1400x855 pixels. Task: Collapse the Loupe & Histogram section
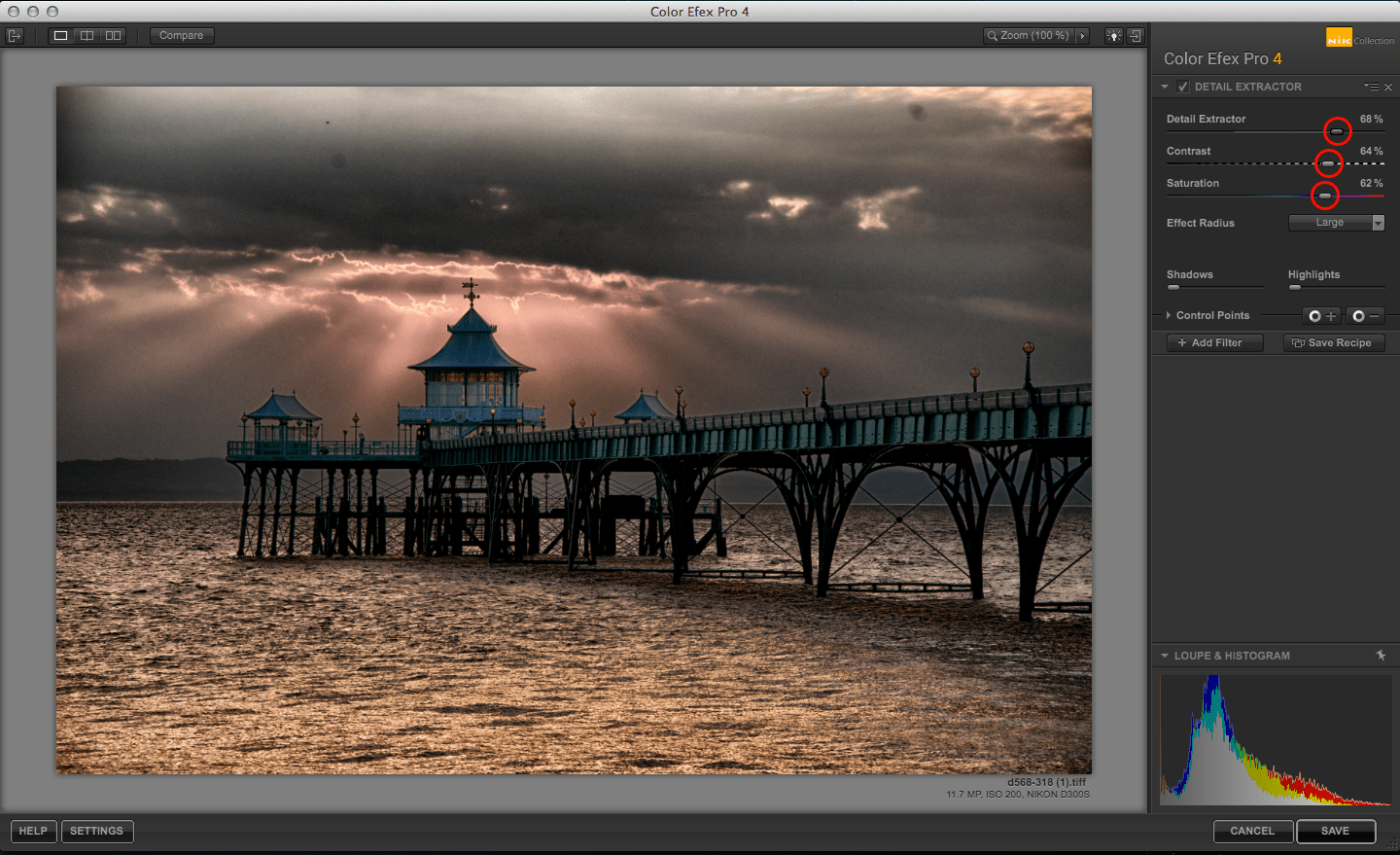pos(1165,656)
